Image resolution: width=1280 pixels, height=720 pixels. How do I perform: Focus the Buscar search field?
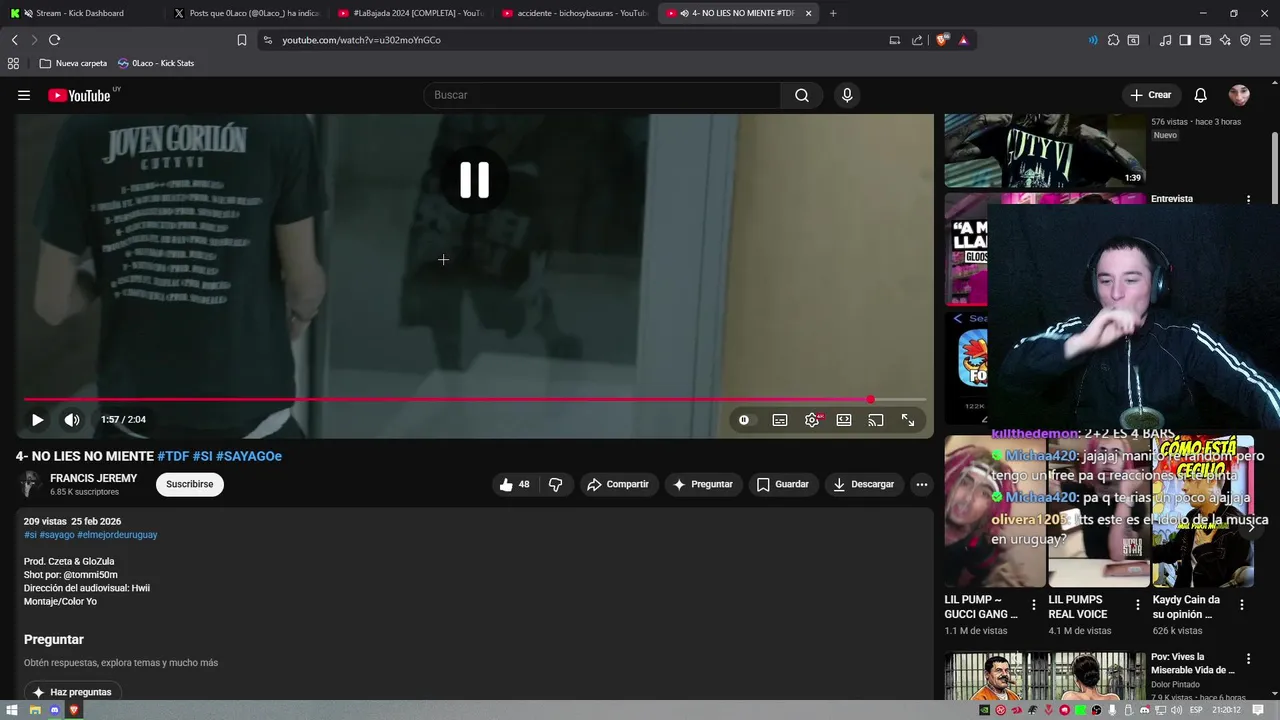pos(603,95)
